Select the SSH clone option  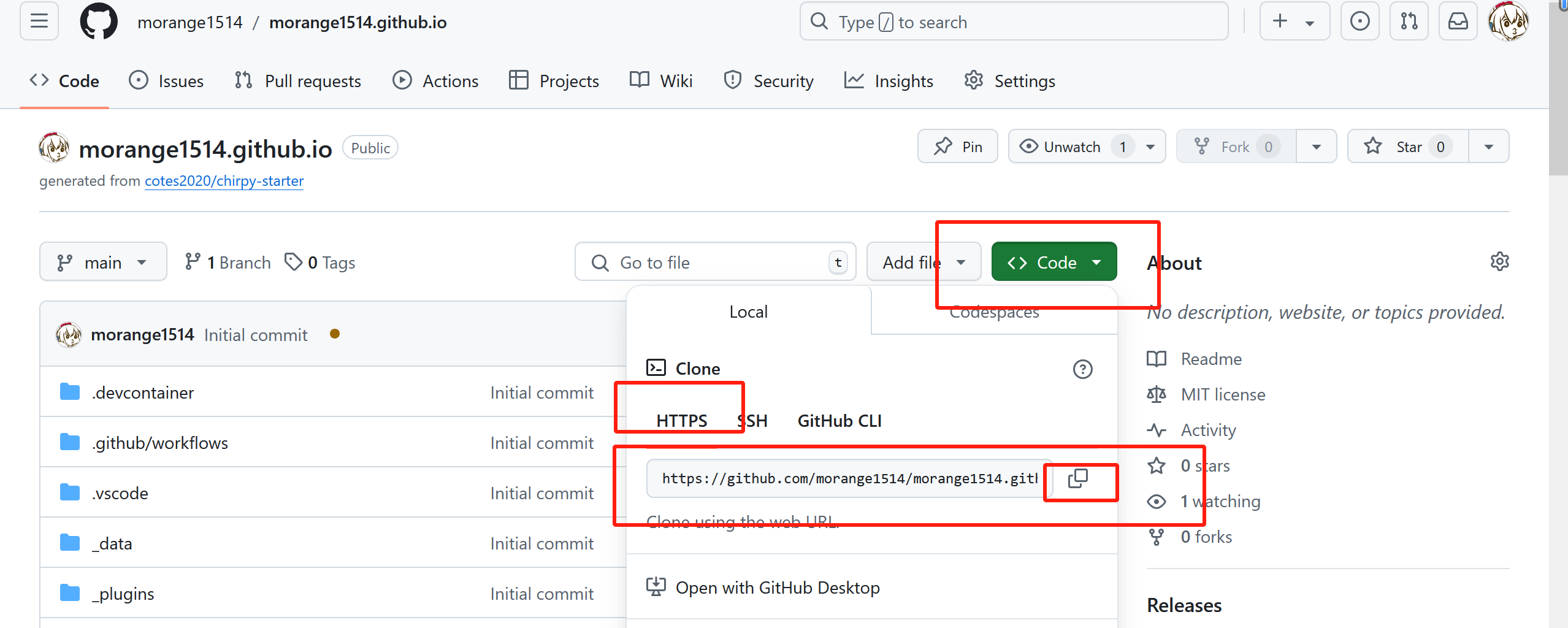point(752,421)
